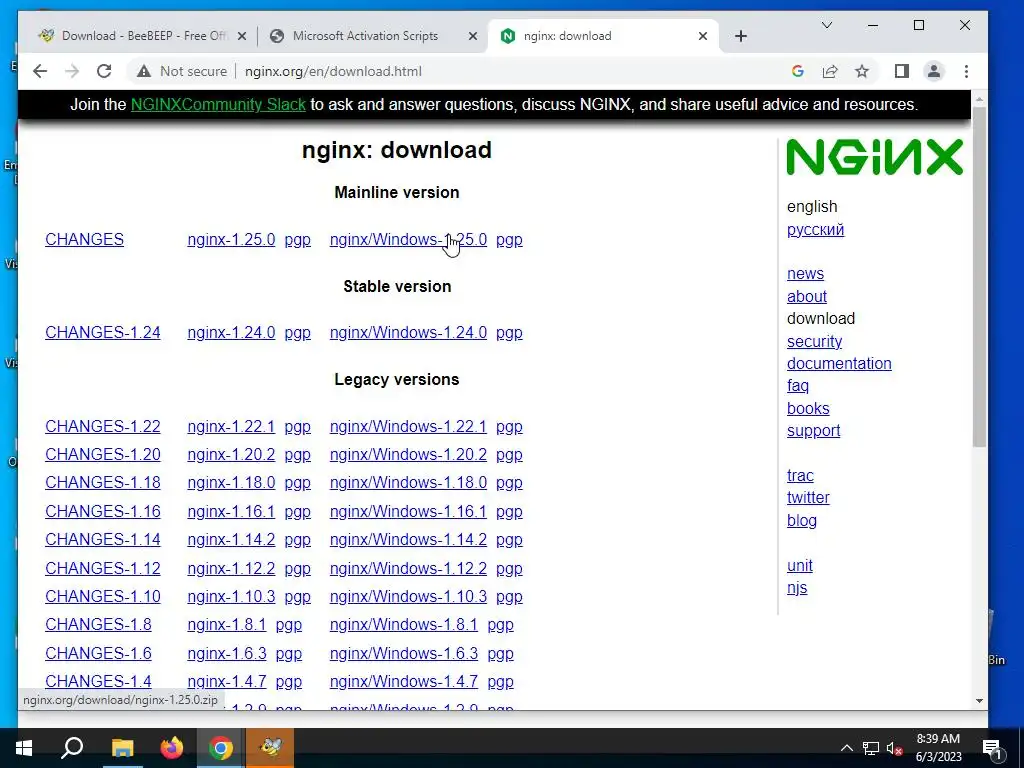Open CHANGES-1.24 link
The image size is (1024, 768).
(103, 332)
